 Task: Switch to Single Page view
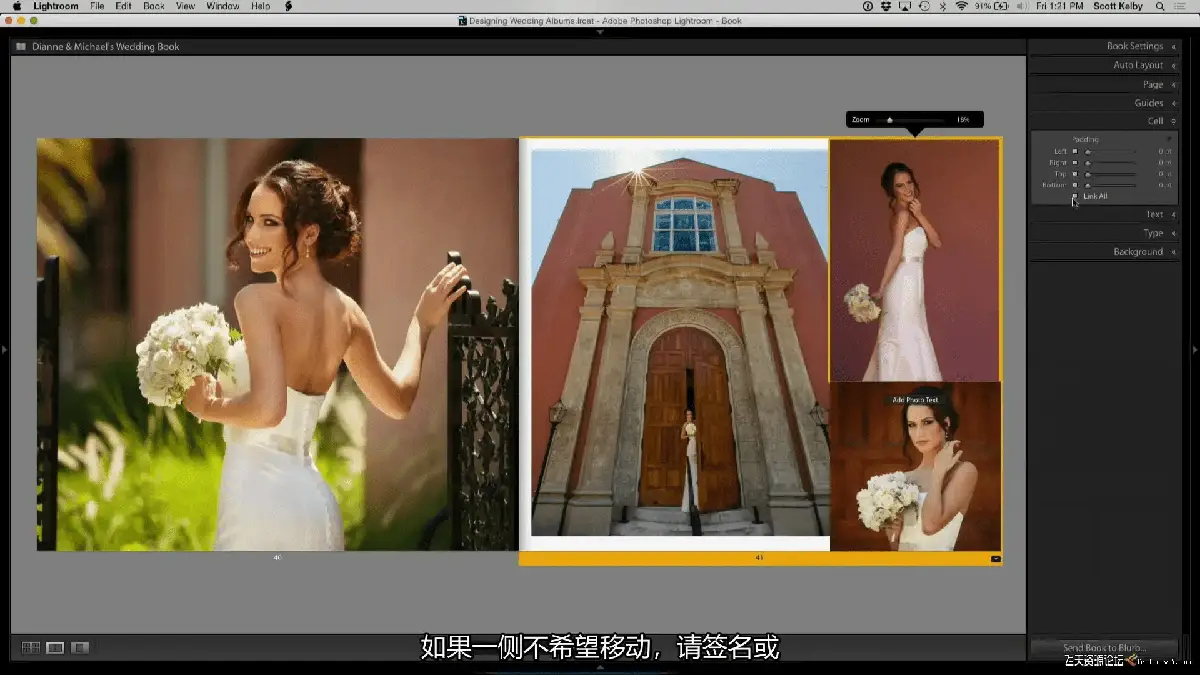coord(80,648)
